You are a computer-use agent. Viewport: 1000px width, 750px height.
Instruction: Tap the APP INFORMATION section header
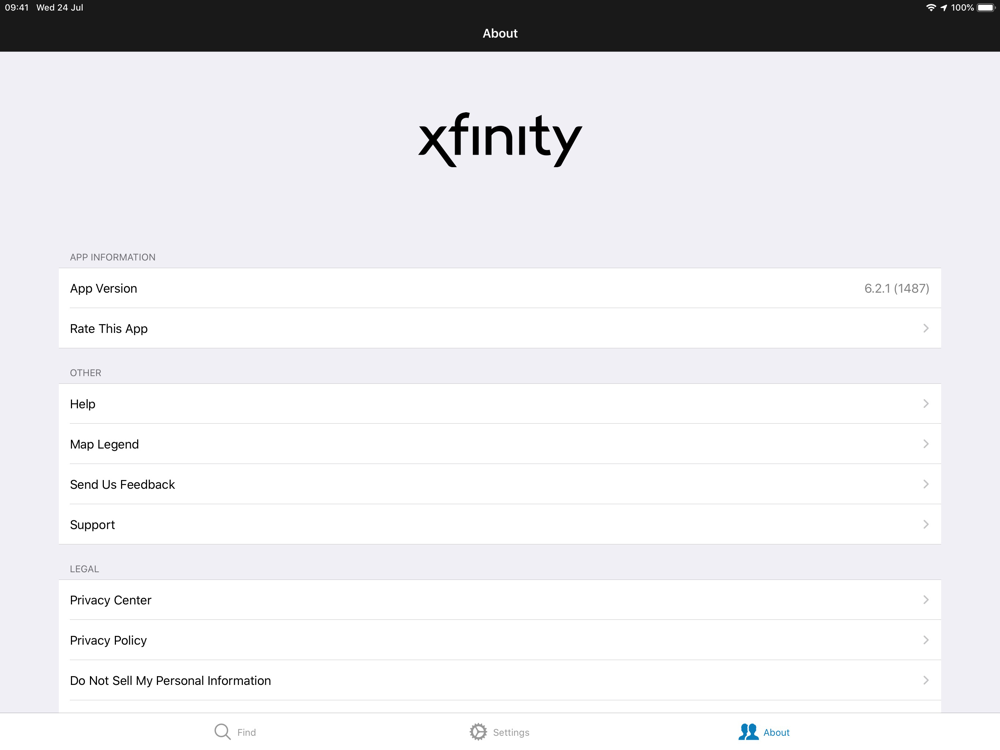[112, 257]
